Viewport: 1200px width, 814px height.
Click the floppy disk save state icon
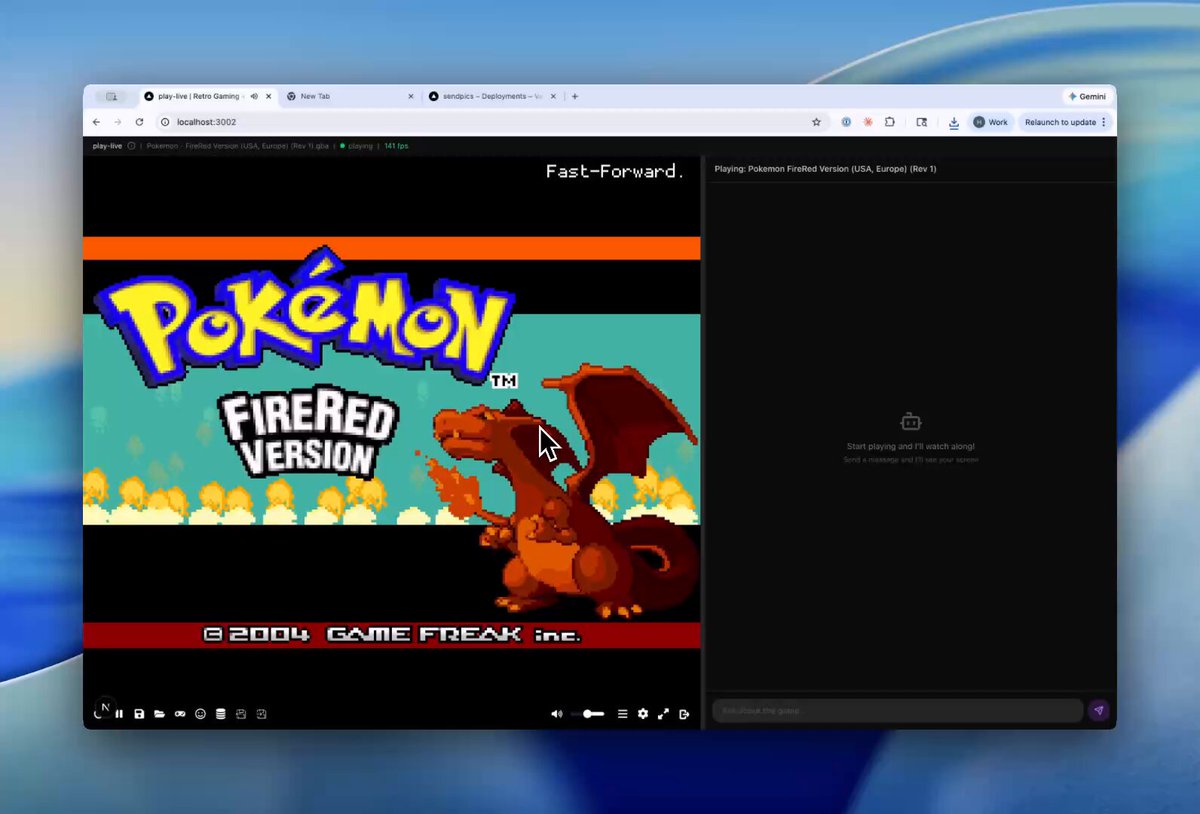point(139,714)
